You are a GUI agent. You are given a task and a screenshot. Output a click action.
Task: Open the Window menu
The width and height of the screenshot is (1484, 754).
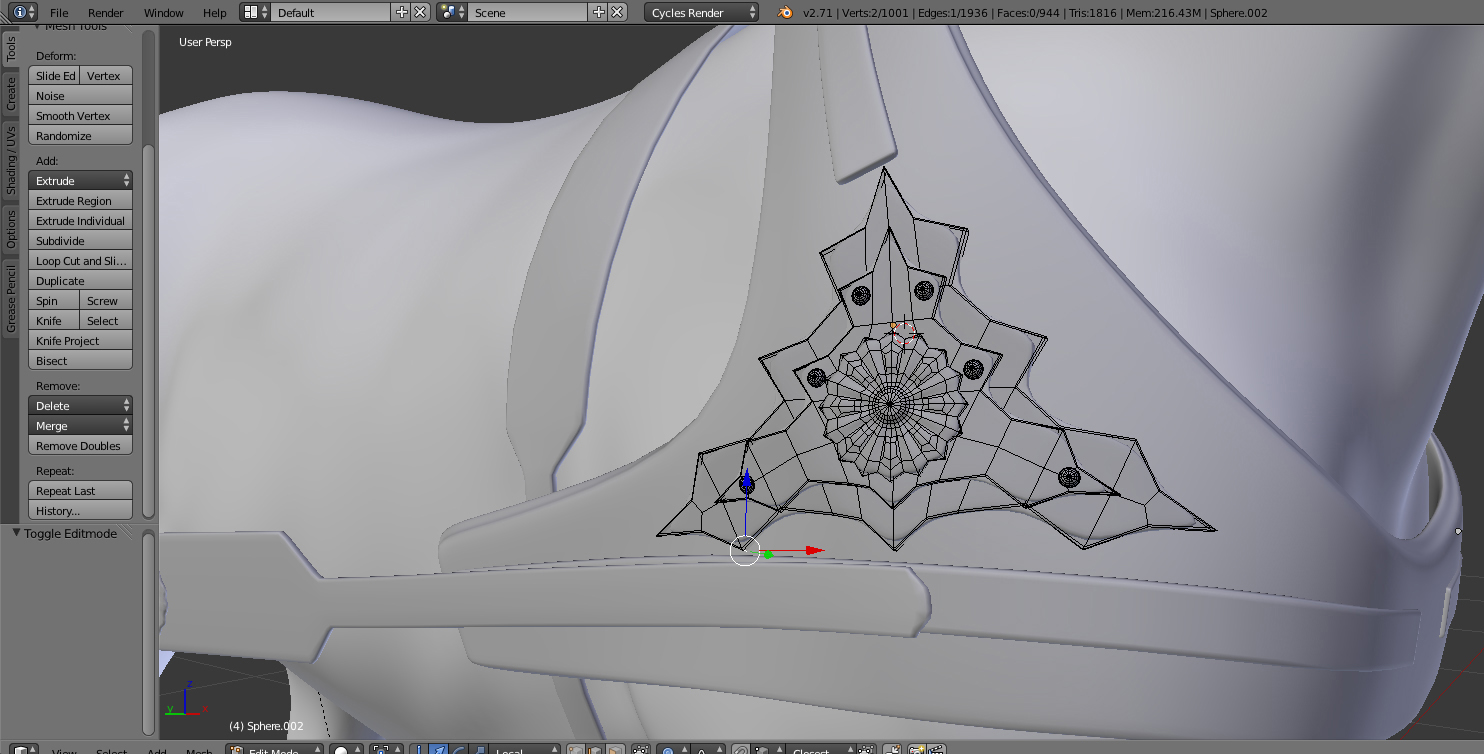pyautogui.click(x=163, y=12)
